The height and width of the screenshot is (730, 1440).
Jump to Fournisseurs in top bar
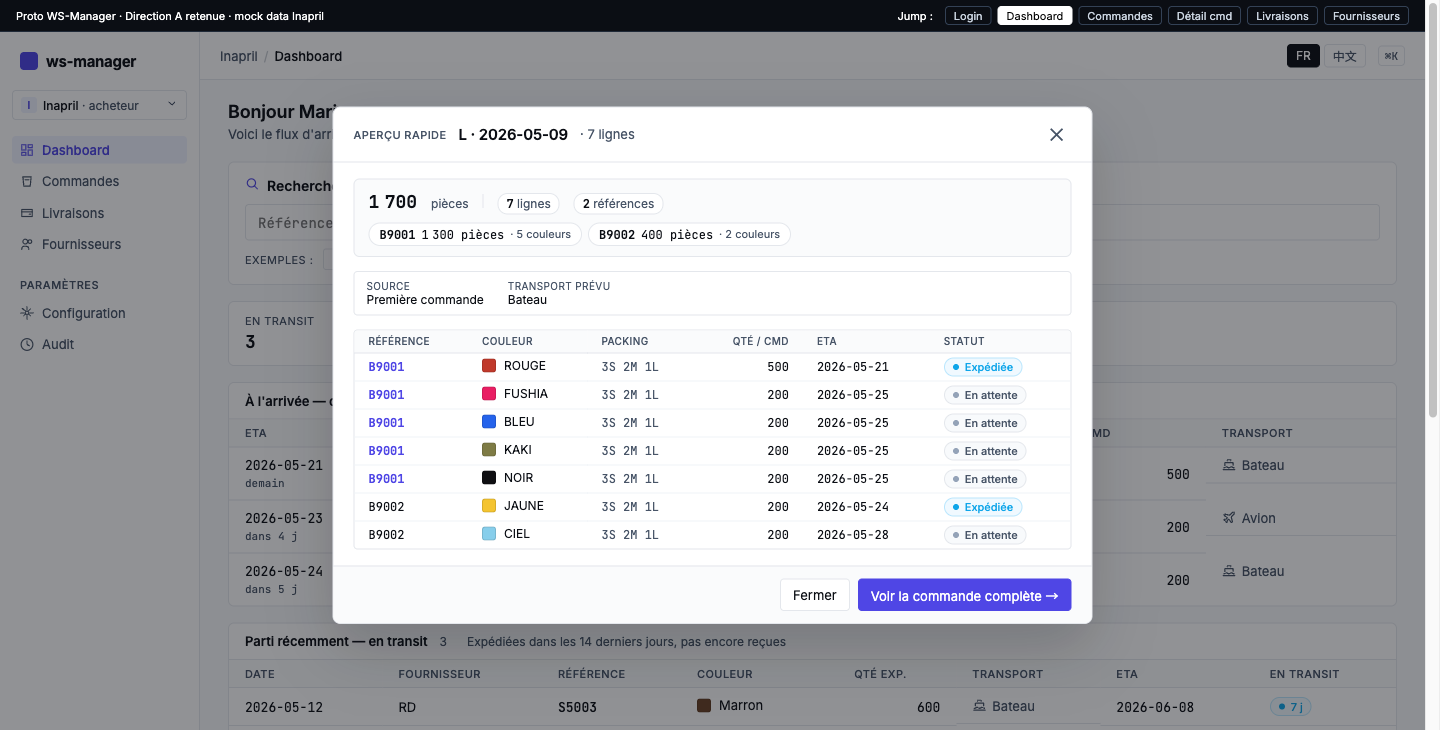click(x=1367, y=16)
